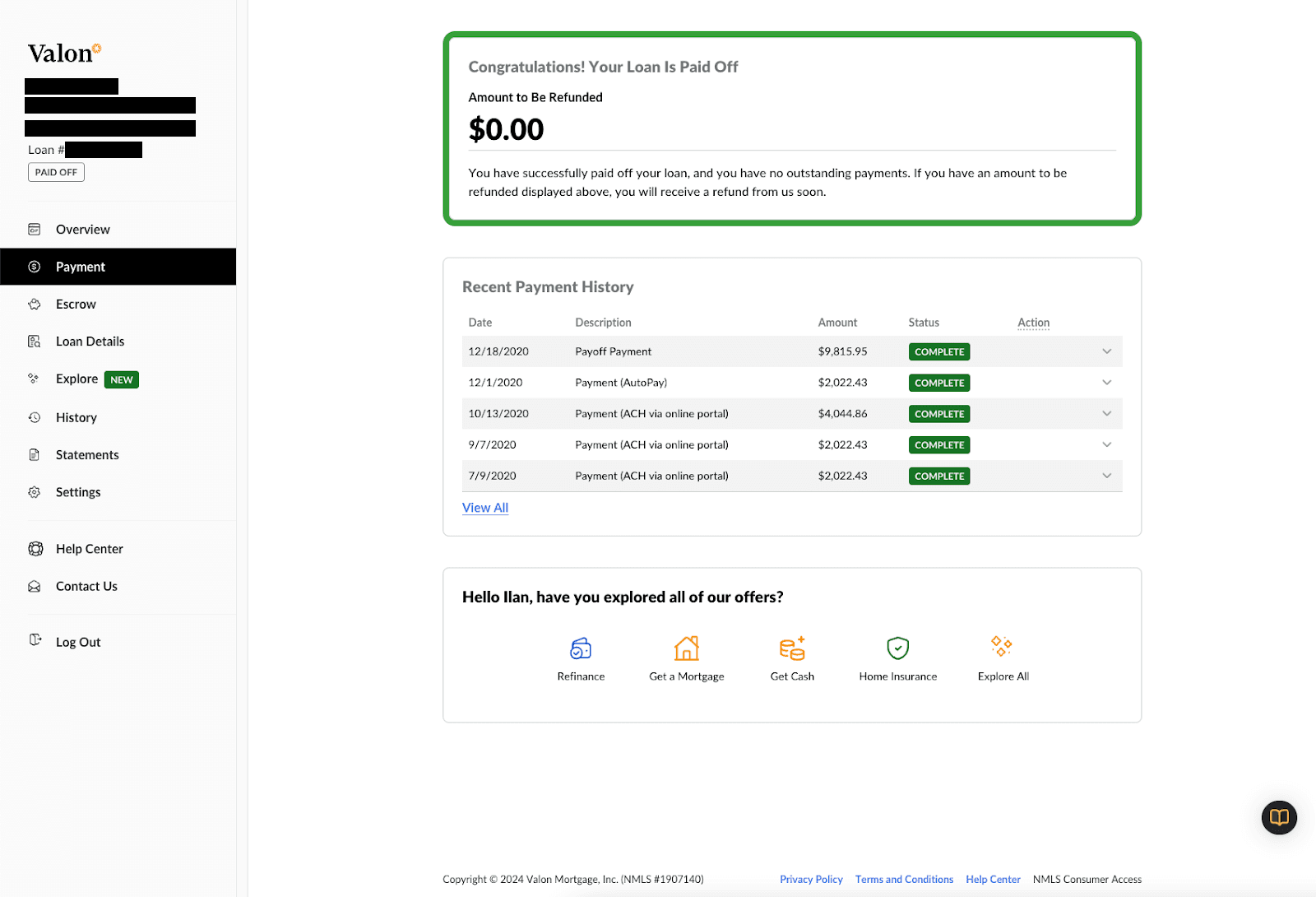
Task: Click the Explore All sparkle icon
Action: (x=1001, y=646)
